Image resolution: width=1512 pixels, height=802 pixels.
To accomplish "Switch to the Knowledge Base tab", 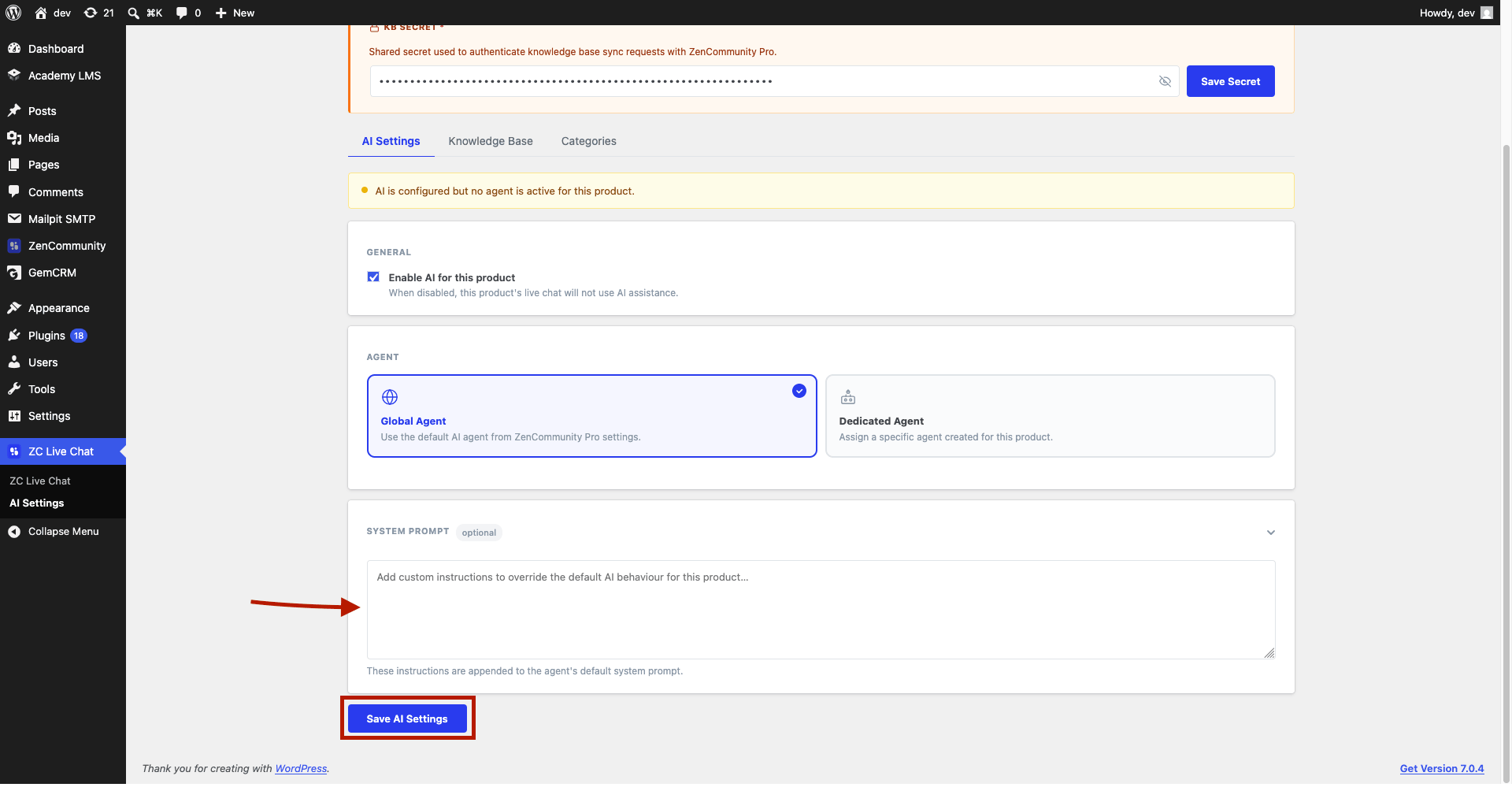I will (491, 141).
